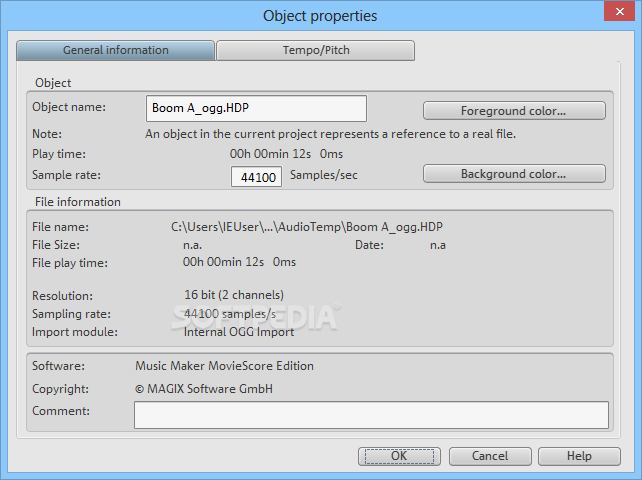
Task: Click the Date "n.a" value
Action: pos(438,245)
